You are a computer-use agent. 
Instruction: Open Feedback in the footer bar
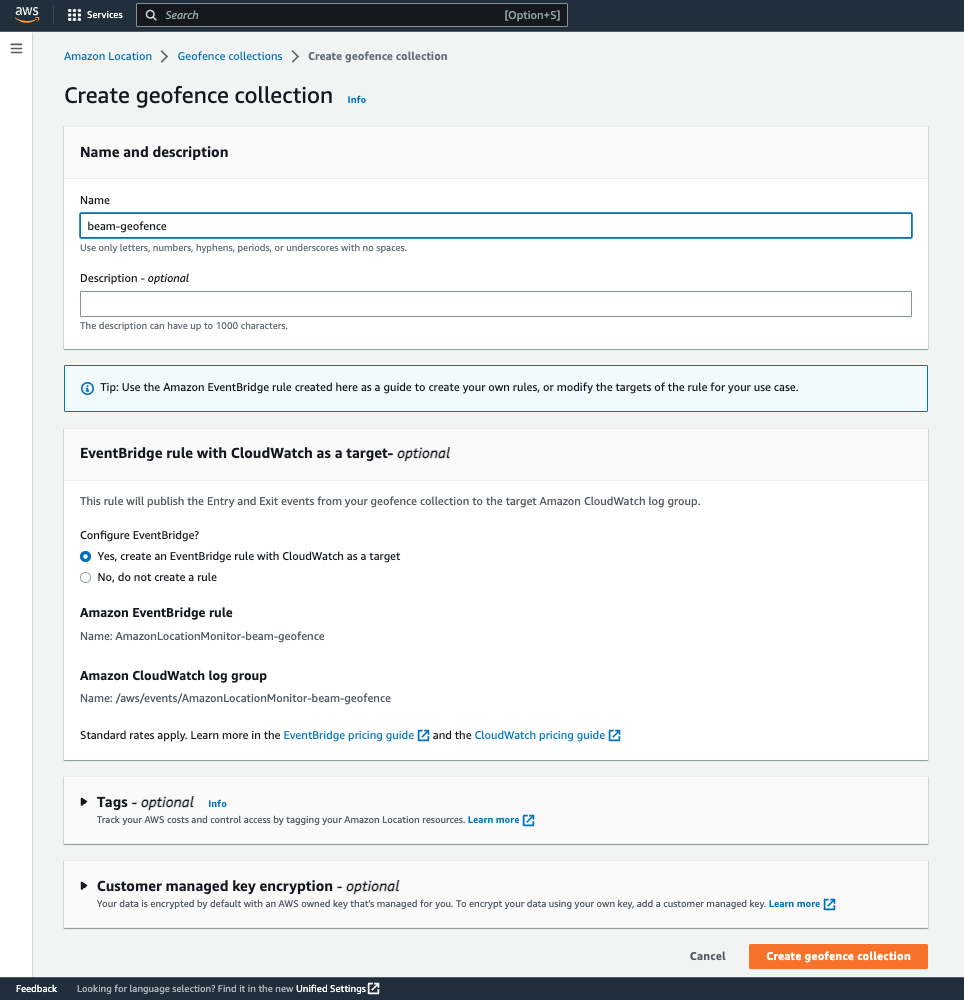point(36,989)
